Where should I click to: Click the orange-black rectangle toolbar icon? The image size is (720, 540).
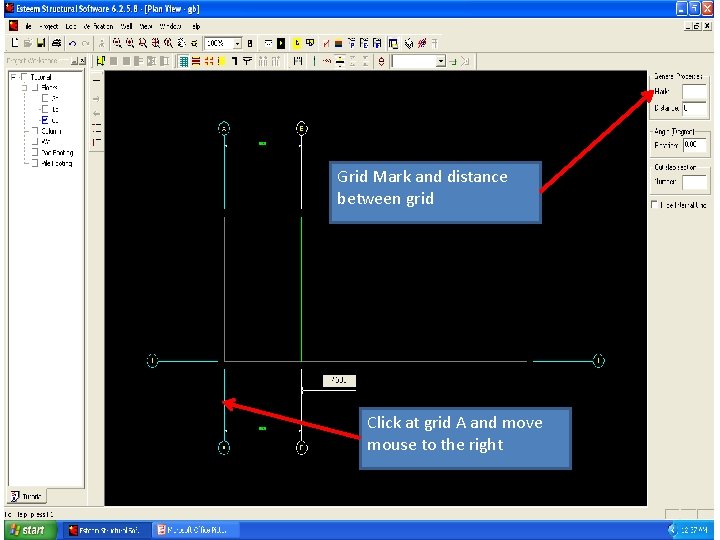pyautogui.click(x=338, y=44)
